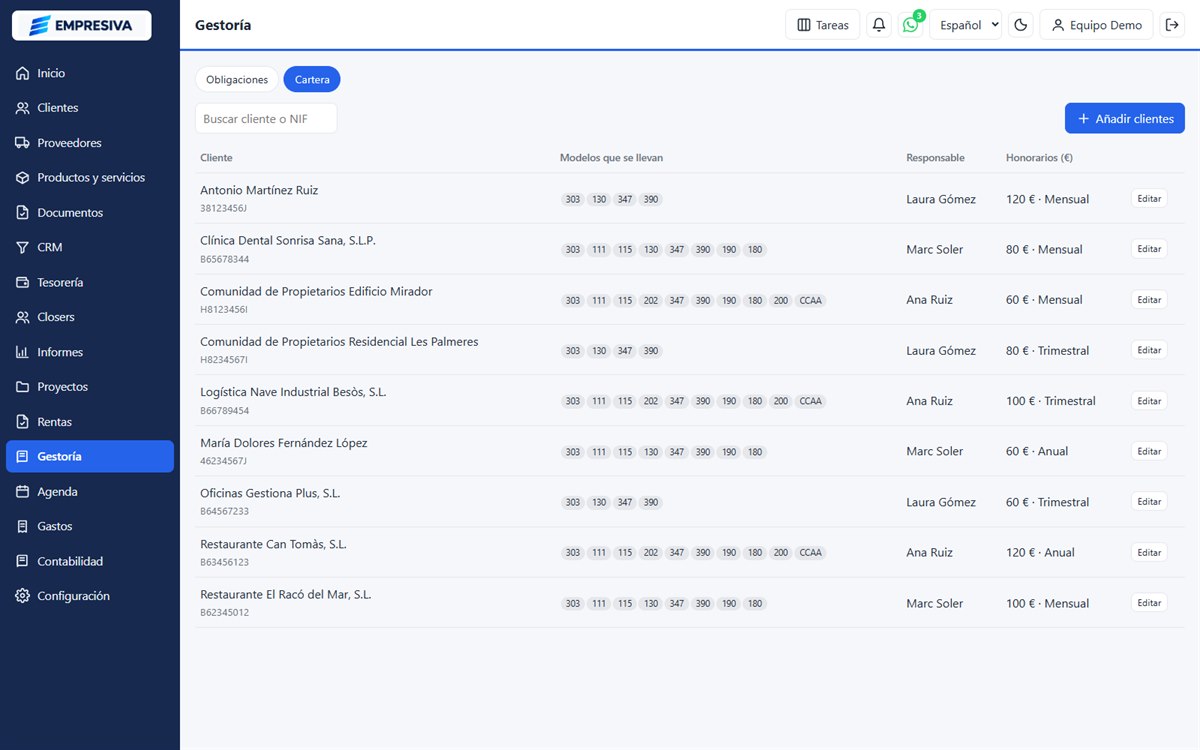Click the Configuración gear icon
This screenshot has width=1200, height=750.
[23, 596]
